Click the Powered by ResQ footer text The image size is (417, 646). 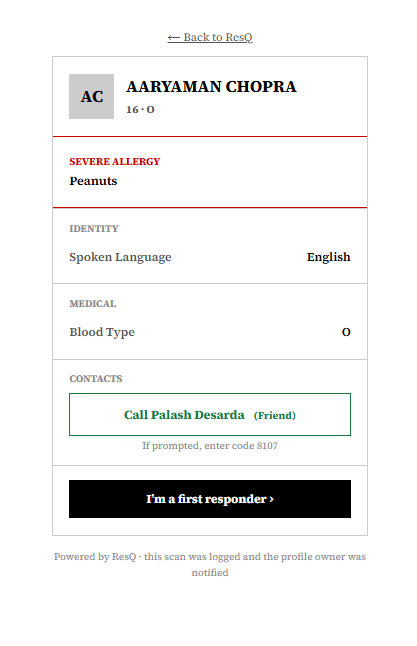210,564
